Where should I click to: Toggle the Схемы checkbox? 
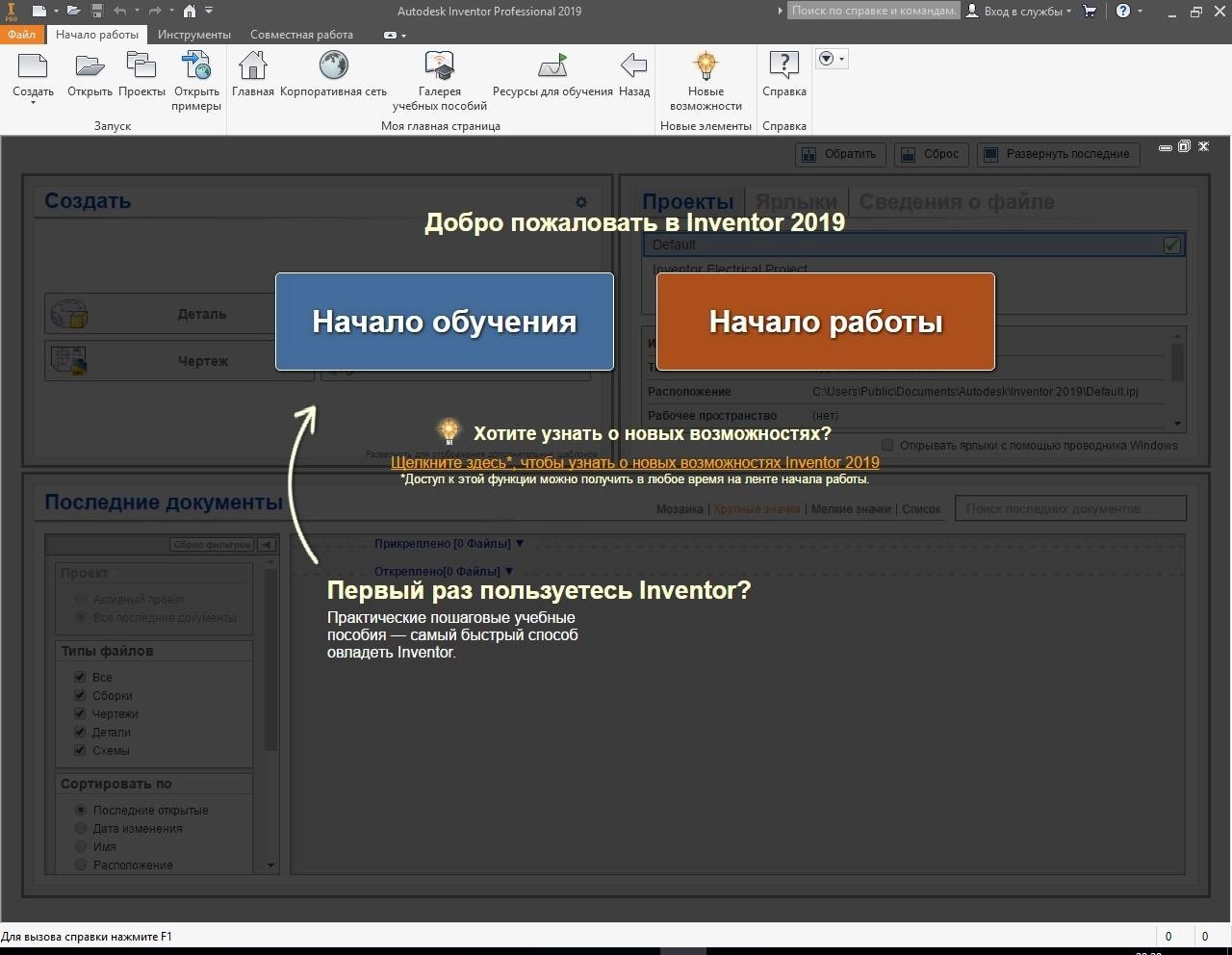pyautogui.click(x=80, y=750)
